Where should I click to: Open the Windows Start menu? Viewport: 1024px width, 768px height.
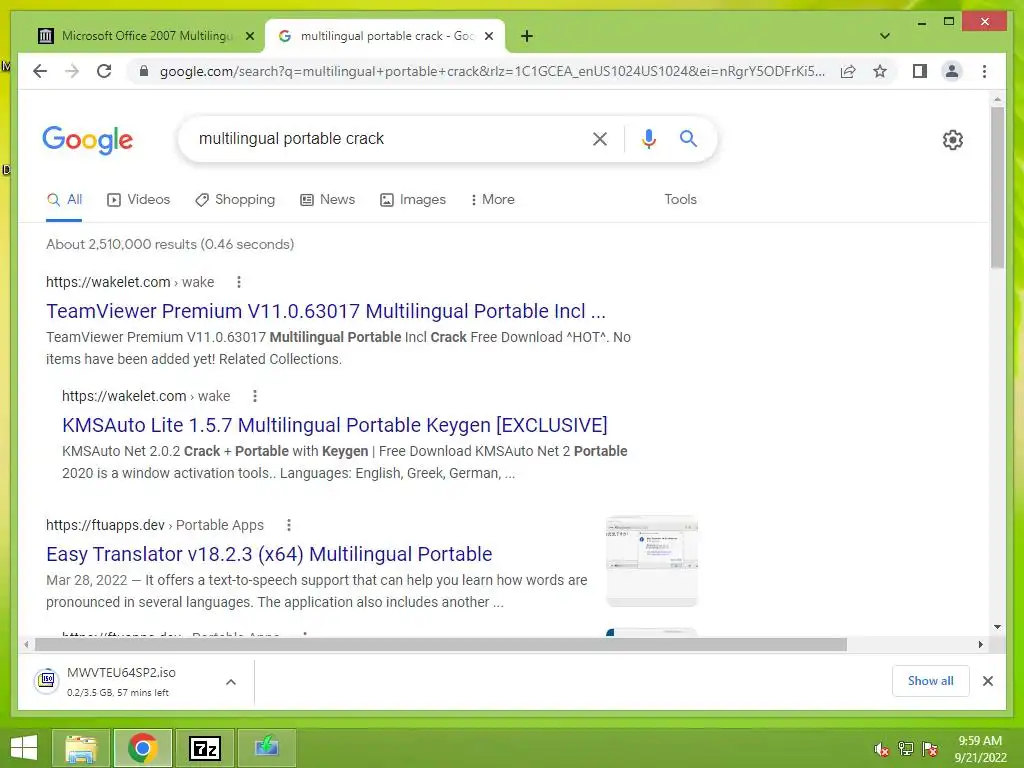pos(24,748)
